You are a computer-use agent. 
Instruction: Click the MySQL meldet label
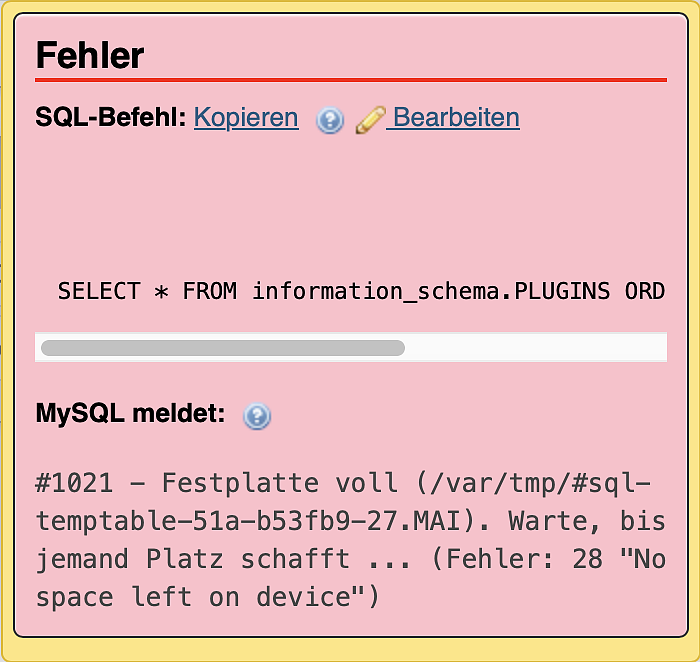pyautogui.click(x=131, y=414)
